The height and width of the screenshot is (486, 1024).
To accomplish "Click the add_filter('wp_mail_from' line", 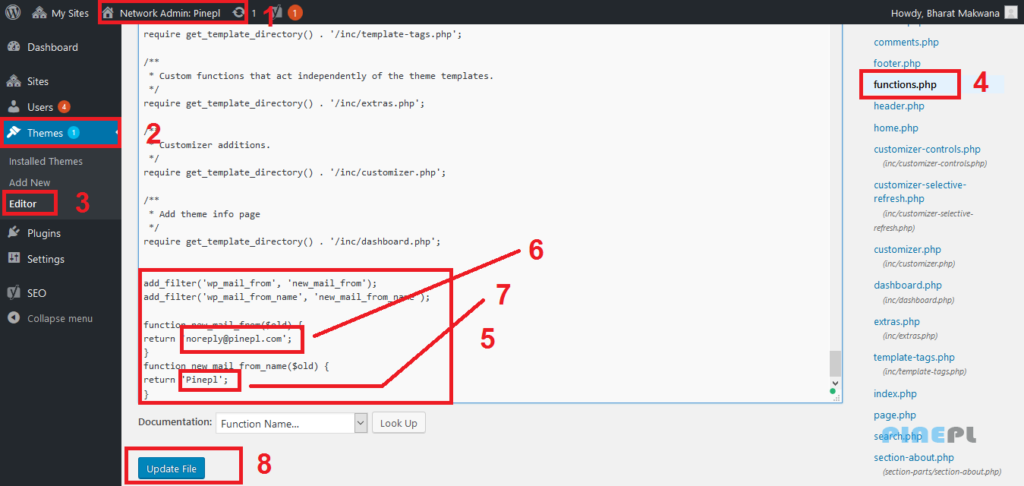I will 261,284.
